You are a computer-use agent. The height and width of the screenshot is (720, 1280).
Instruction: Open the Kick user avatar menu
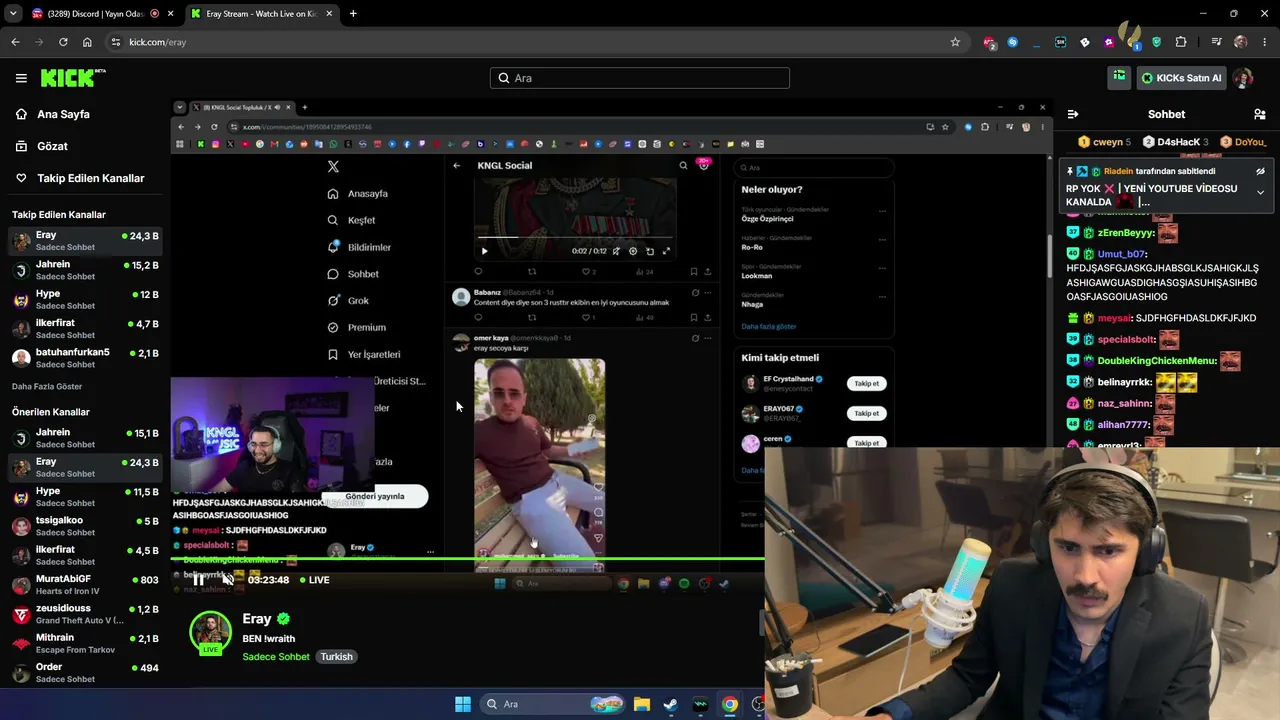coord(1243,78)
